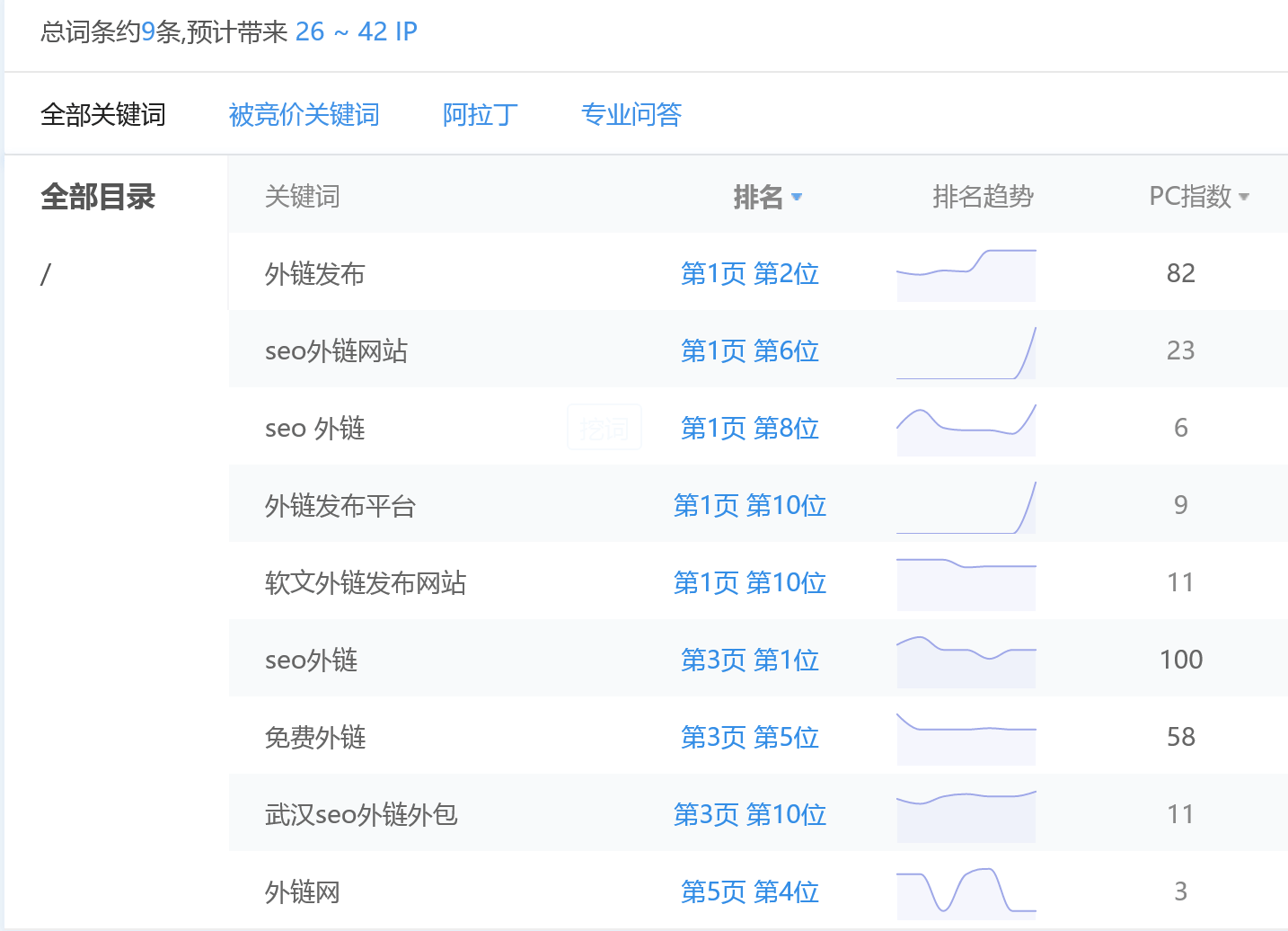Click PC index value 23
1288x931 pixels.
point(1181,351)
